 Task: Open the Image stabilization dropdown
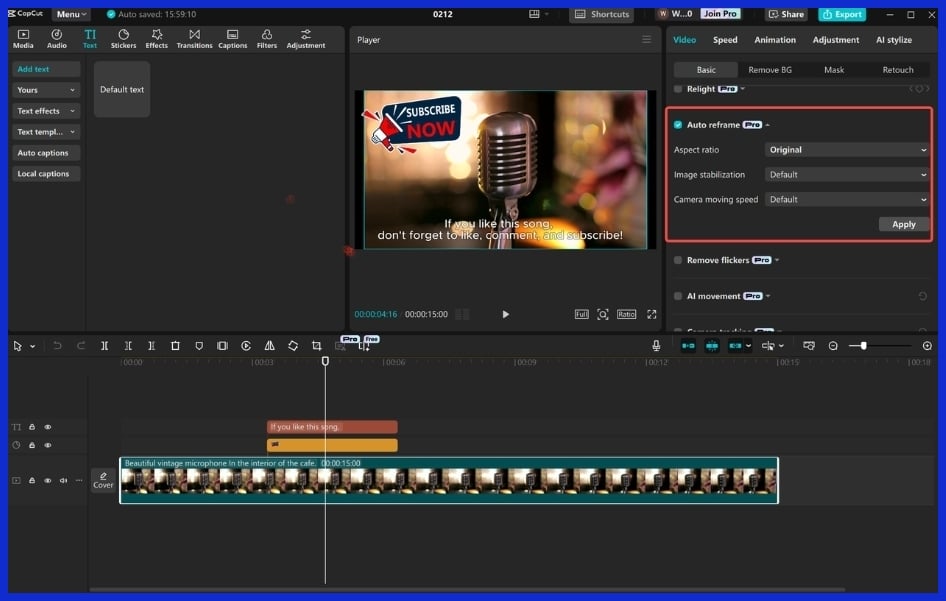pyautogui.click(x=845, y=174)
